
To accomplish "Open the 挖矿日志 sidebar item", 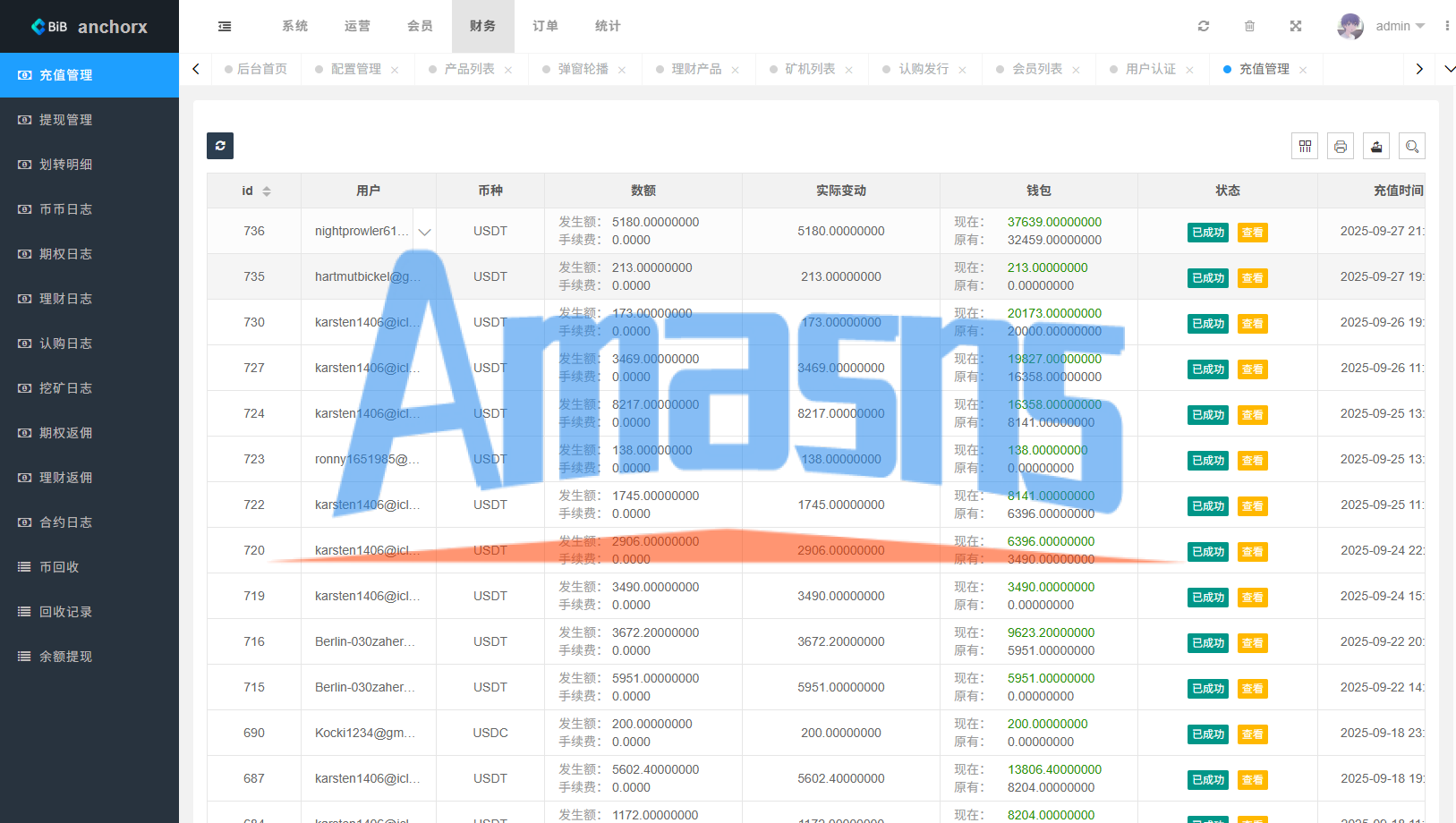I will point(89,388).
